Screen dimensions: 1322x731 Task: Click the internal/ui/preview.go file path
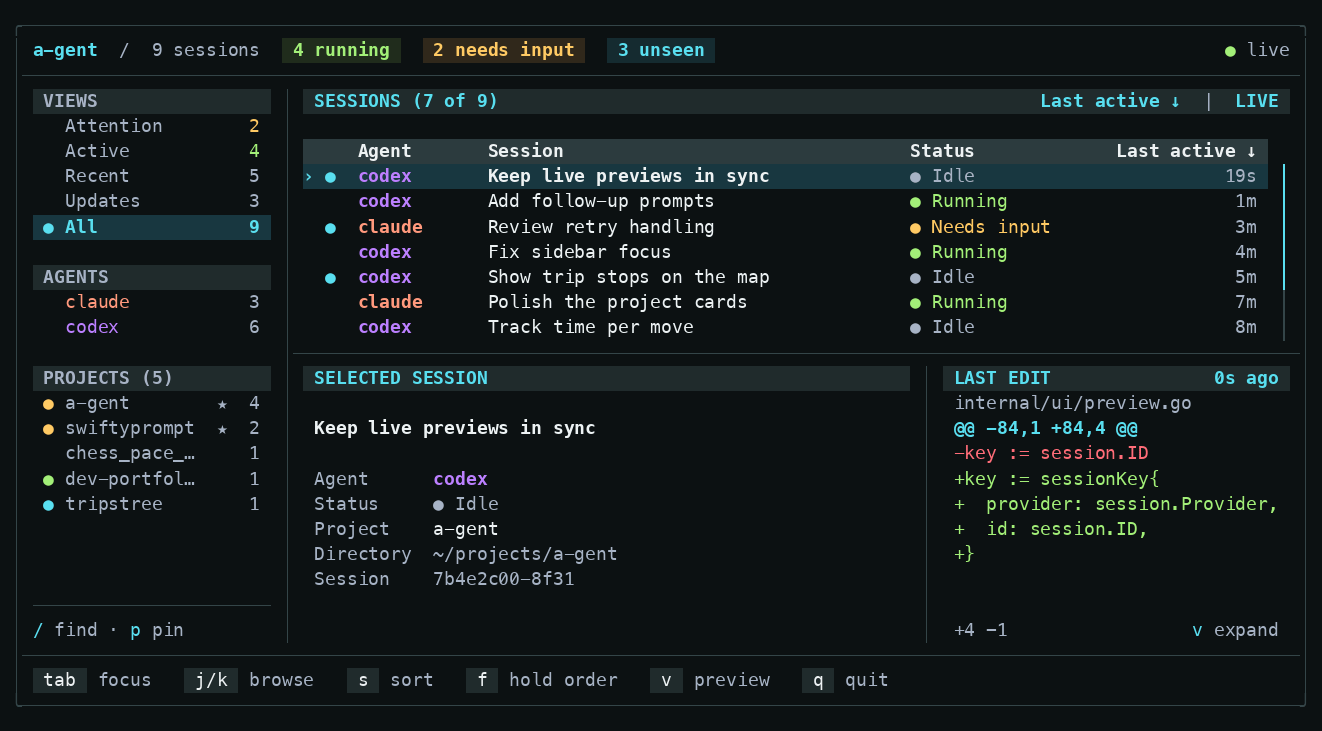[1073, 404]
